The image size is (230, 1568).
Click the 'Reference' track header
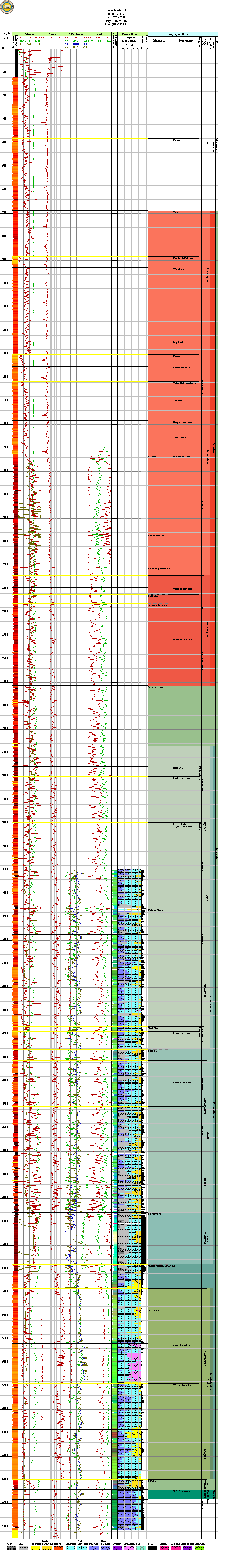coord(29,34)
